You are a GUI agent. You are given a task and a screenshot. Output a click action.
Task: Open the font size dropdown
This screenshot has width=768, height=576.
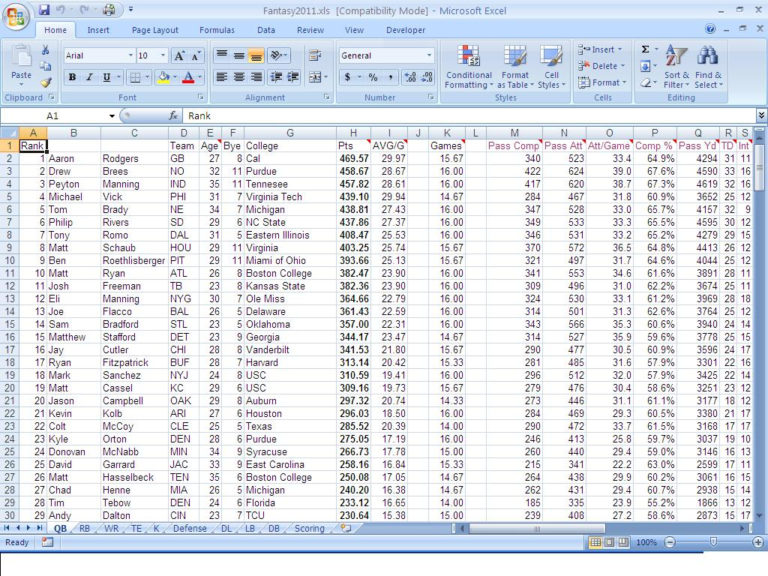163,55
